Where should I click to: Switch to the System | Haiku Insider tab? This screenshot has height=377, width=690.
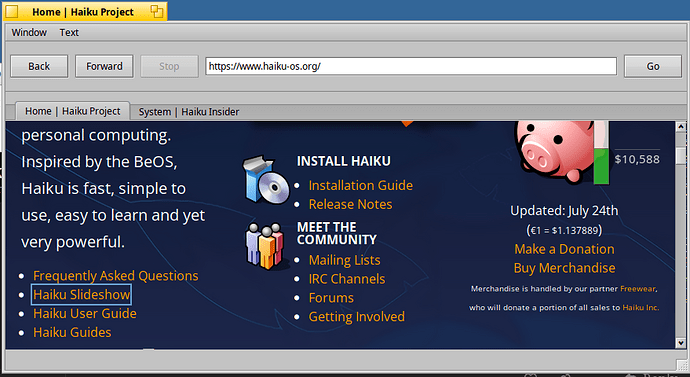[x=189, y=112]
